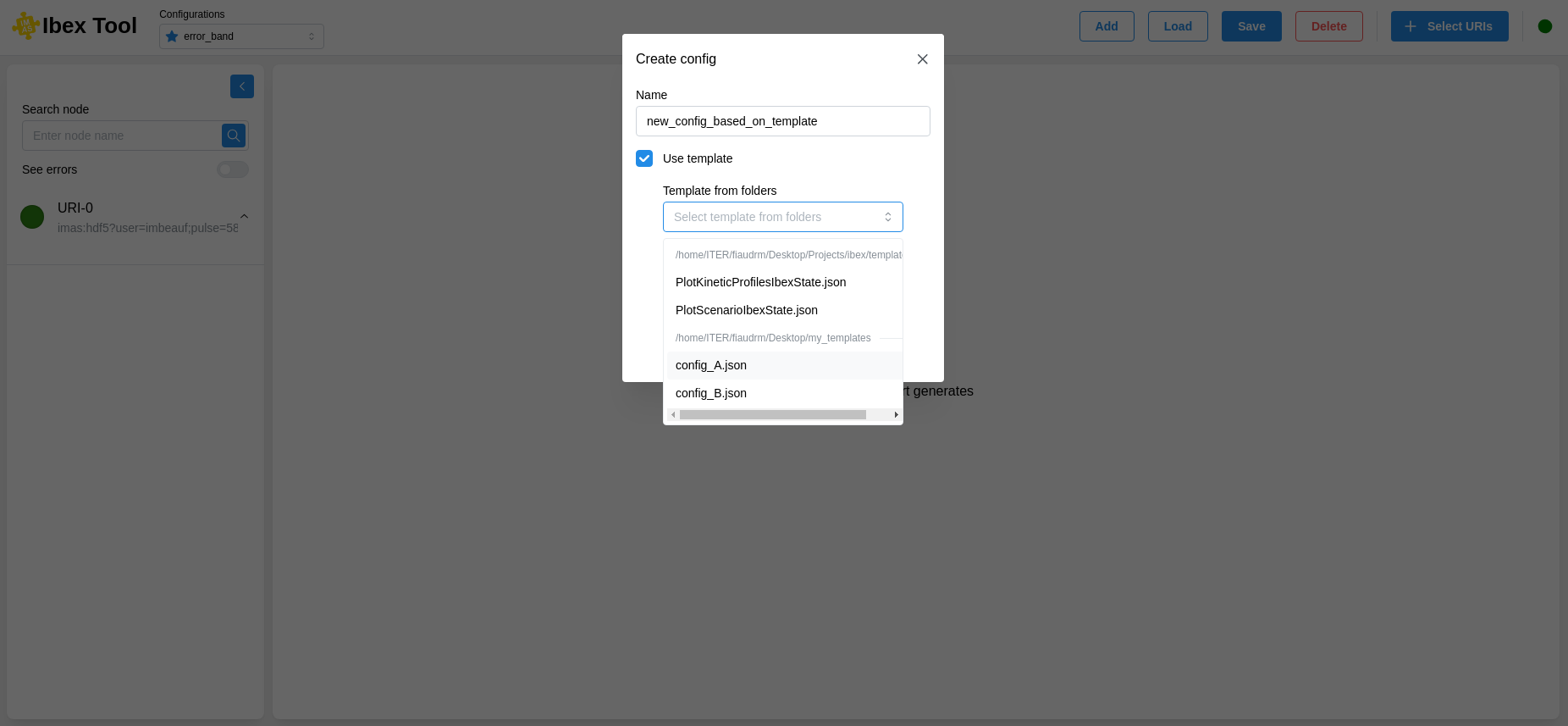Click the Load button
This screenshot has height=726, width=1568.
pyautogui.click(x=1178, y=26)
